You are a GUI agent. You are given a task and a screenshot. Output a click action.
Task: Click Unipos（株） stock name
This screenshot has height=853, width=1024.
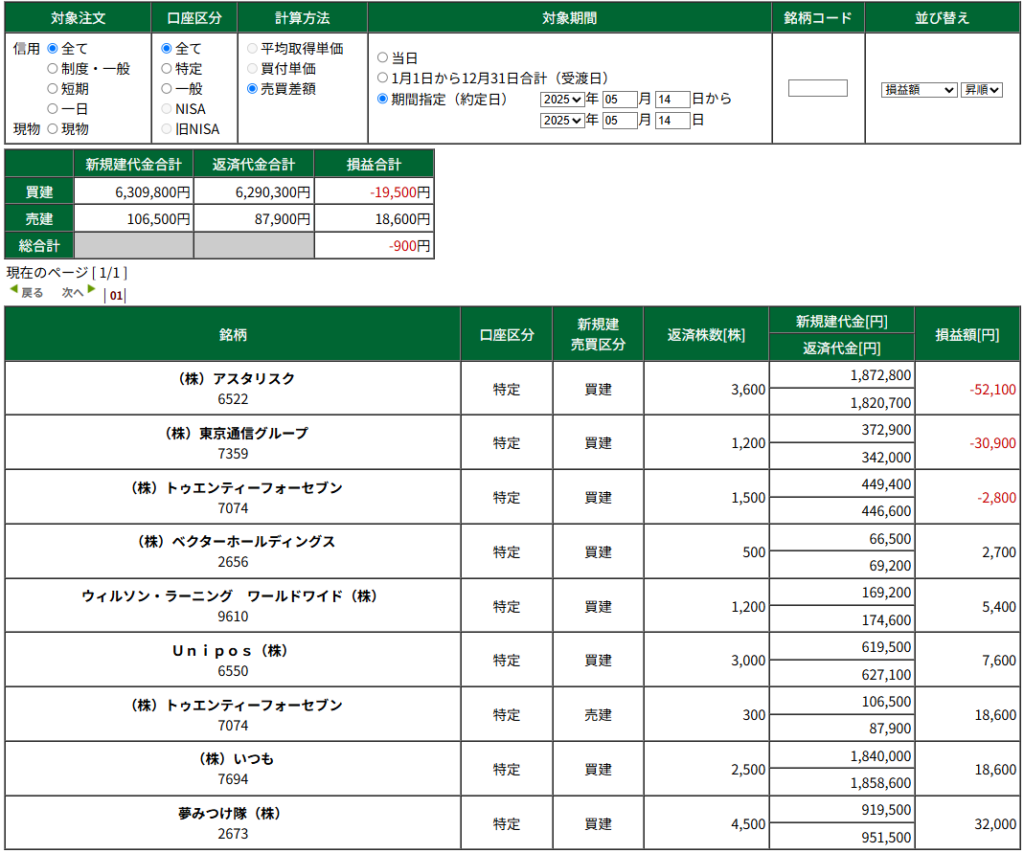[x=230, y=651]
